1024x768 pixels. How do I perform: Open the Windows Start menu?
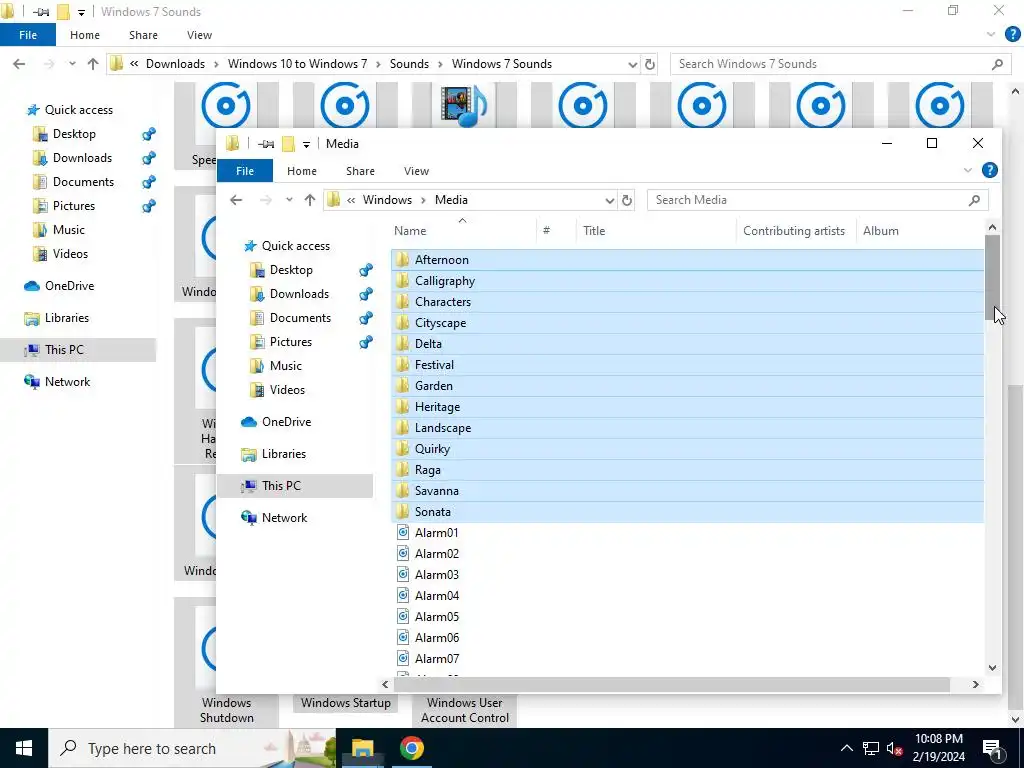(24, 748)
